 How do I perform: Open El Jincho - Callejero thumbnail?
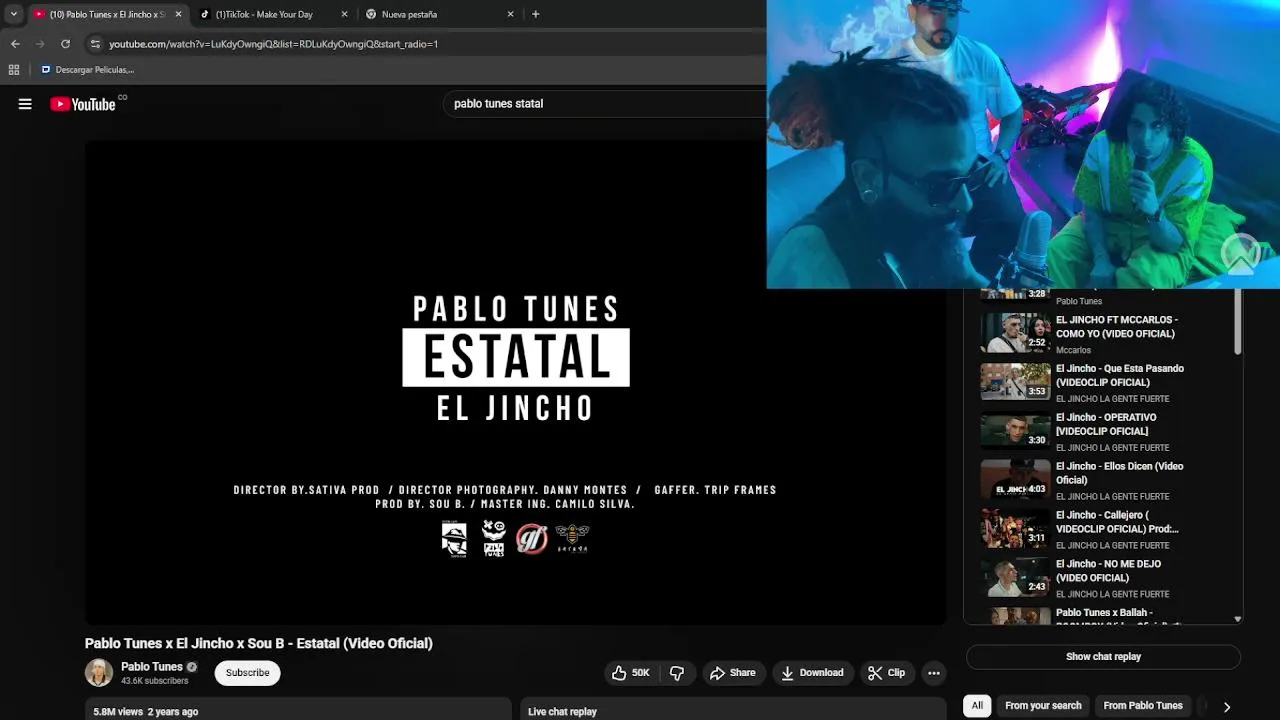[1015, 529]
